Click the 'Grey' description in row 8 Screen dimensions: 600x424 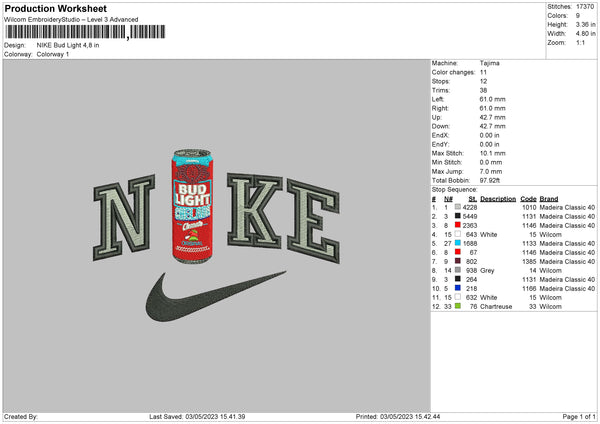(x=487, y=271)
